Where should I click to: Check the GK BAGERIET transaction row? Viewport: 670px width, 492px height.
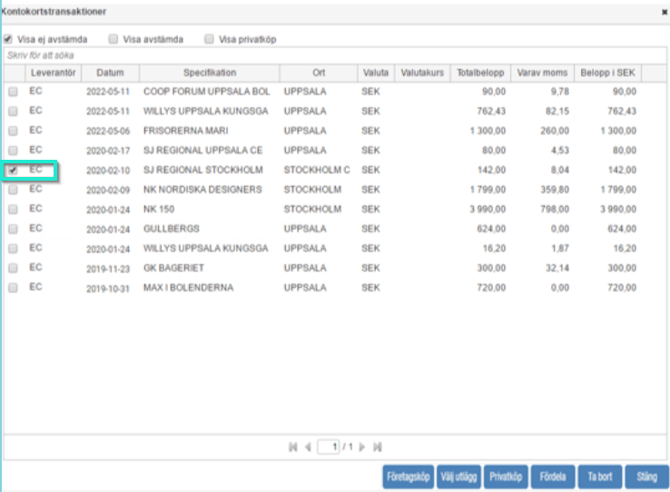13,268
